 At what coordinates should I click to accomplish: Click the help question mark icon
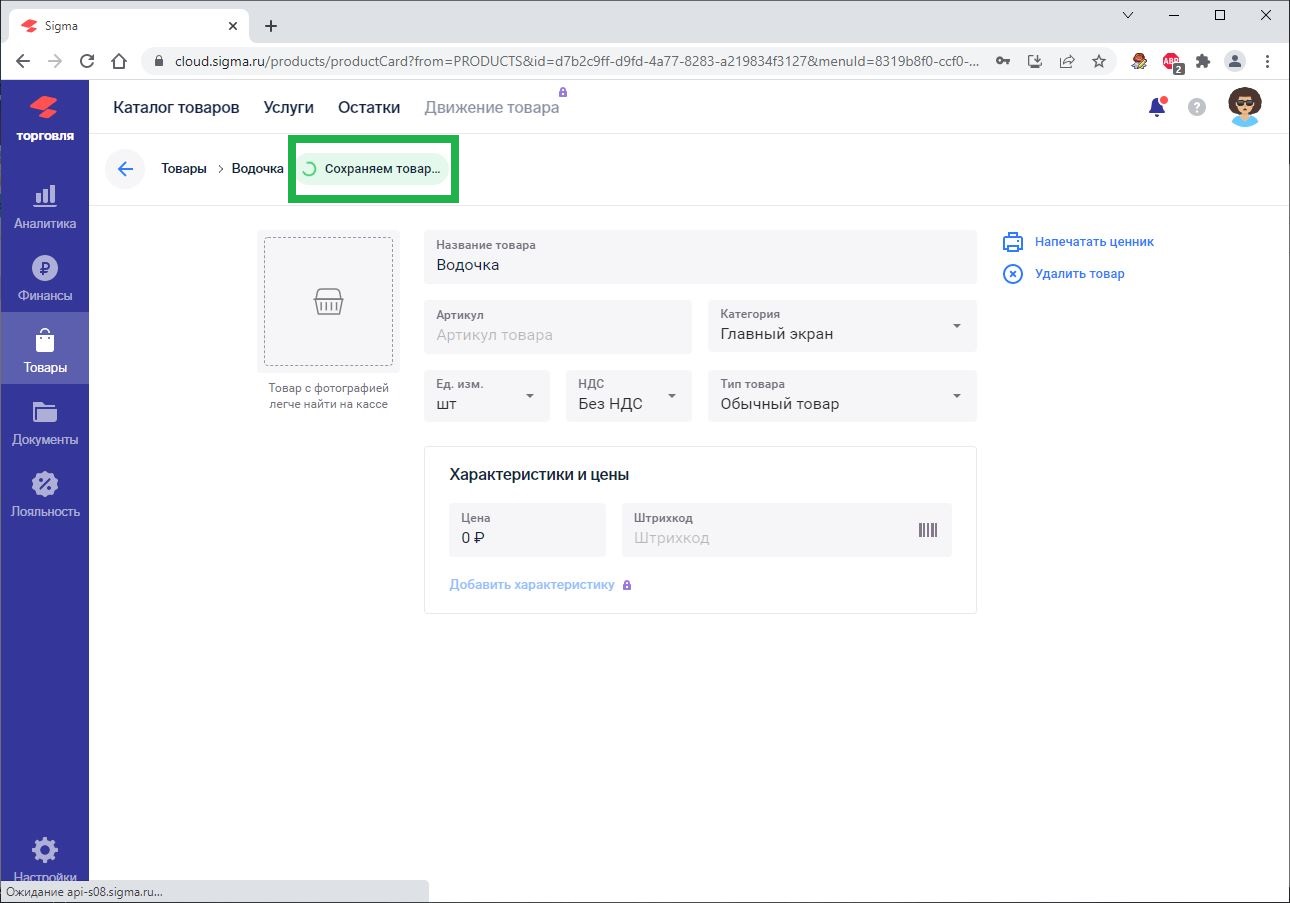(x=1197, y=107)
